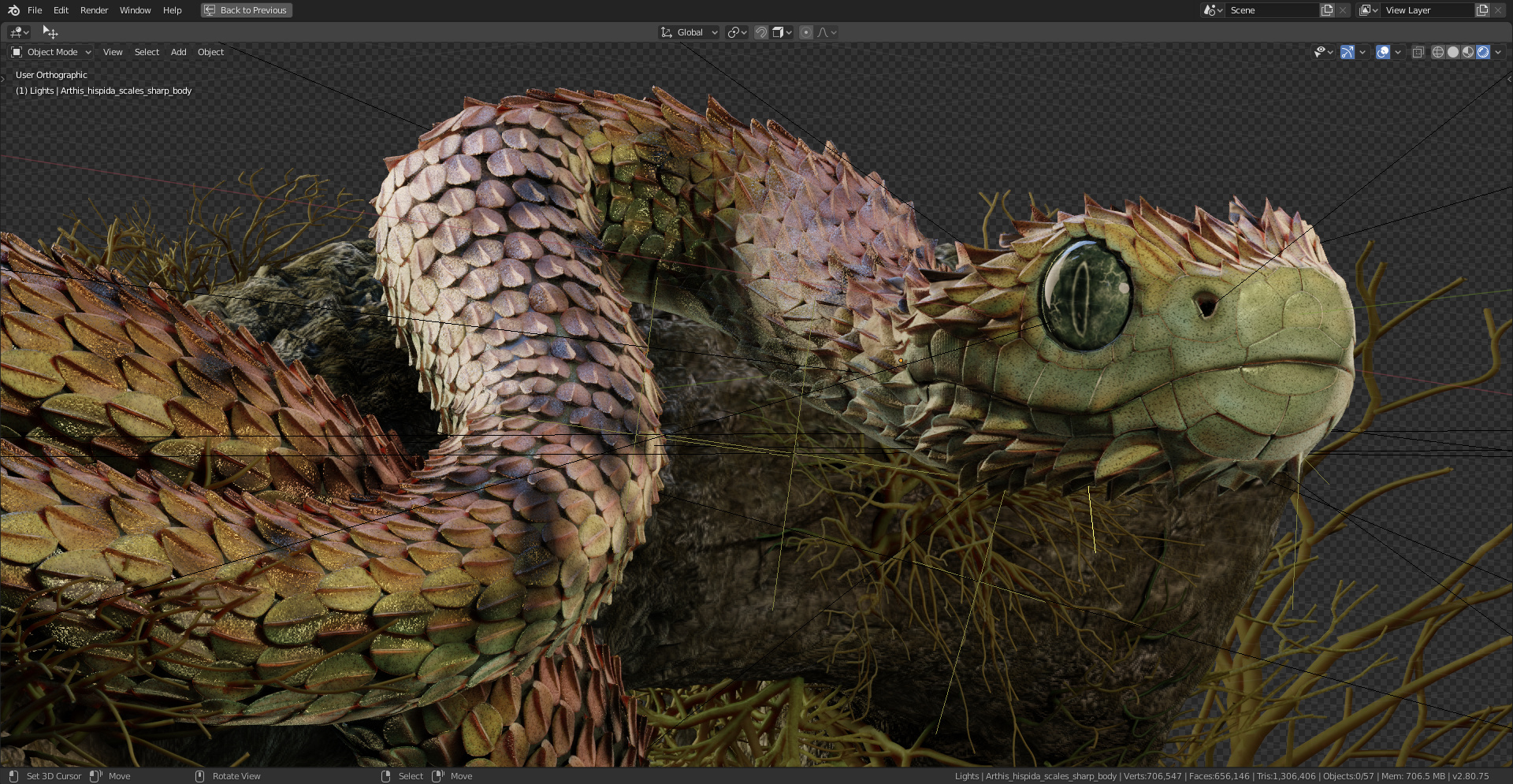Click the add view layer icon
This screenshot has height=784, width=1513.
[x=1482, y=10]
